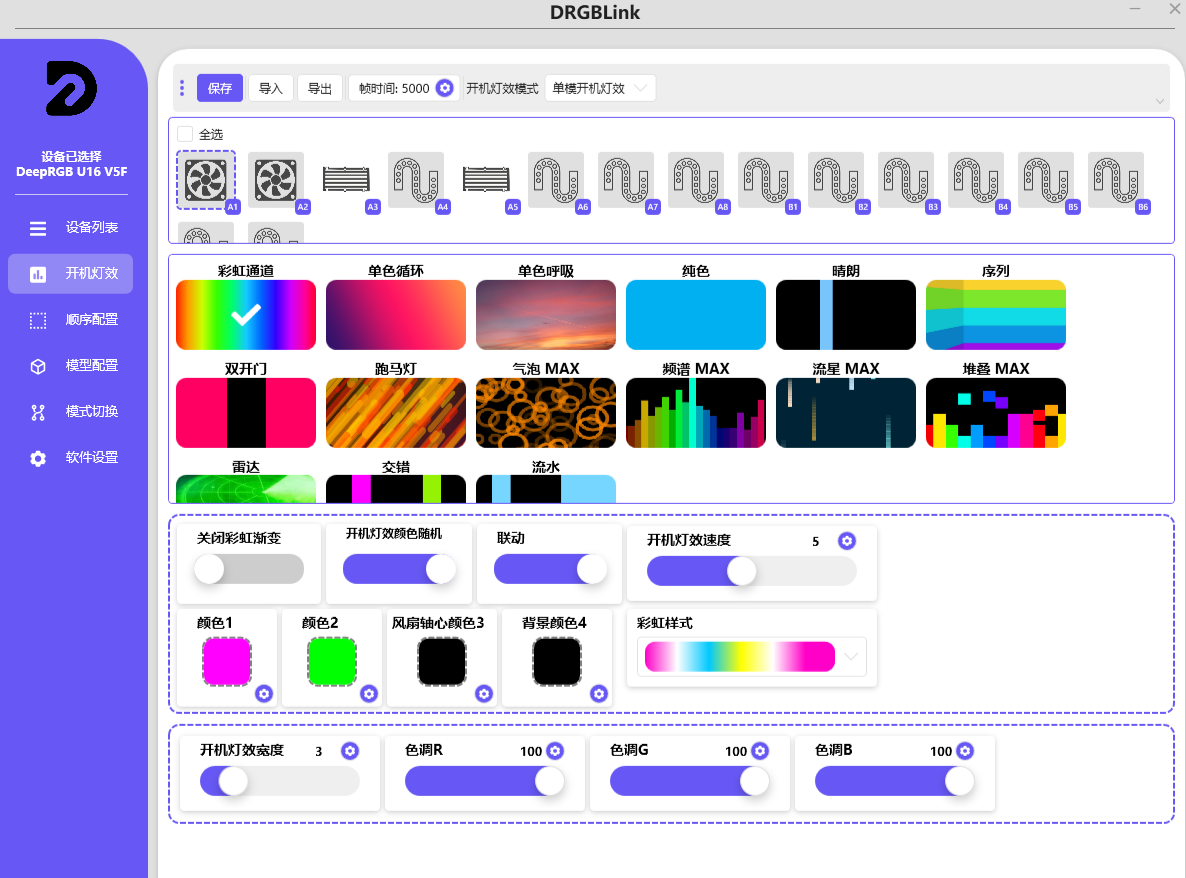The width and height of the screenshot is (1186, 878).
Task: Choose the 跑马灯 effect thumbnail
Action: click(x=396, y=413)
